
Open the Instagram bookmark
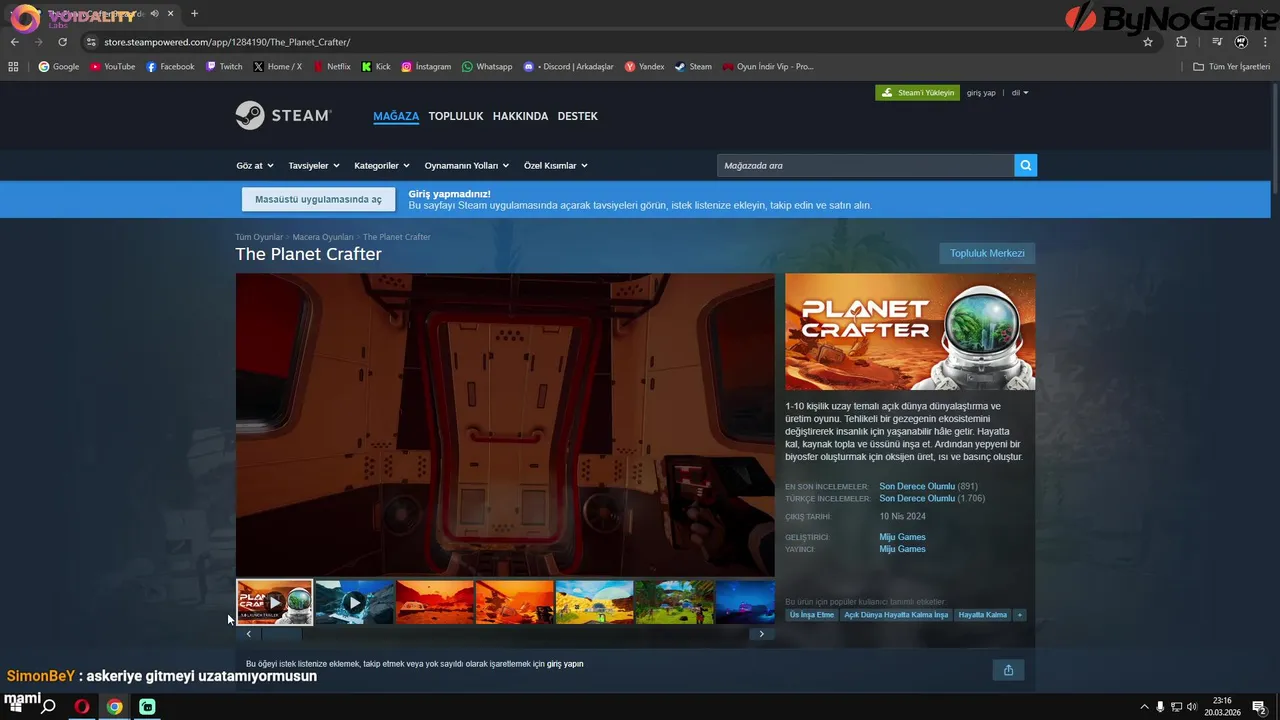426,67
